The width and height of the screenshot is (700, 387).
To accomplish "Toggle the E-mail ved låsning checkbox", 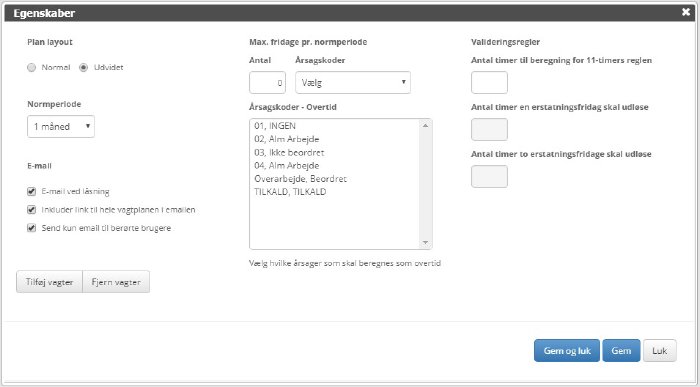I will [31, 191].
